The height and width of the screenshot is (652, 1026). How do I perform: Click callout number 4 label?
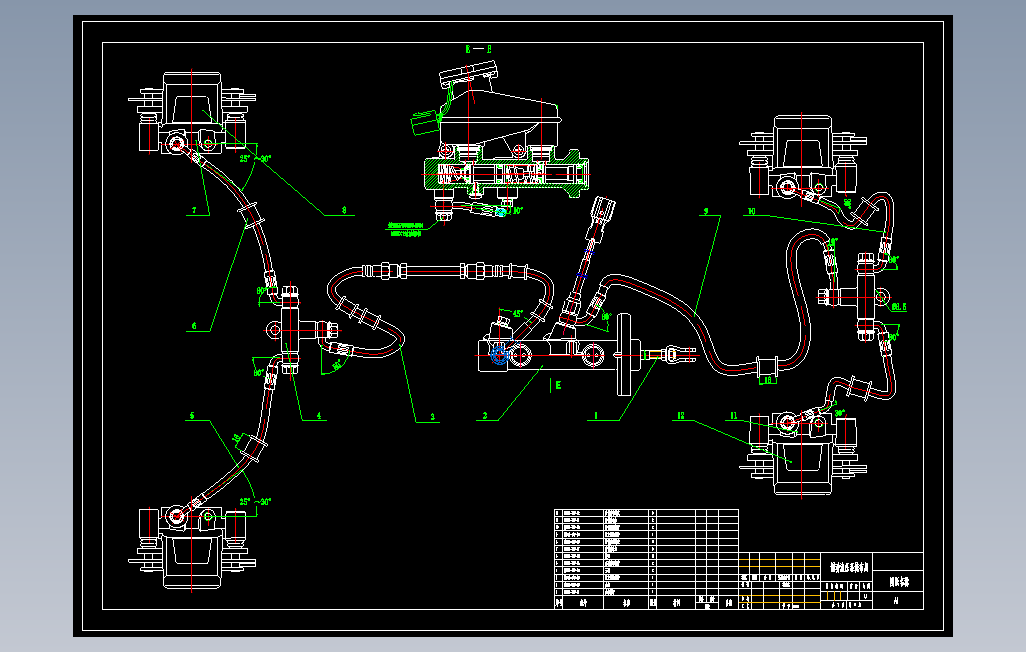click(319, 416)
